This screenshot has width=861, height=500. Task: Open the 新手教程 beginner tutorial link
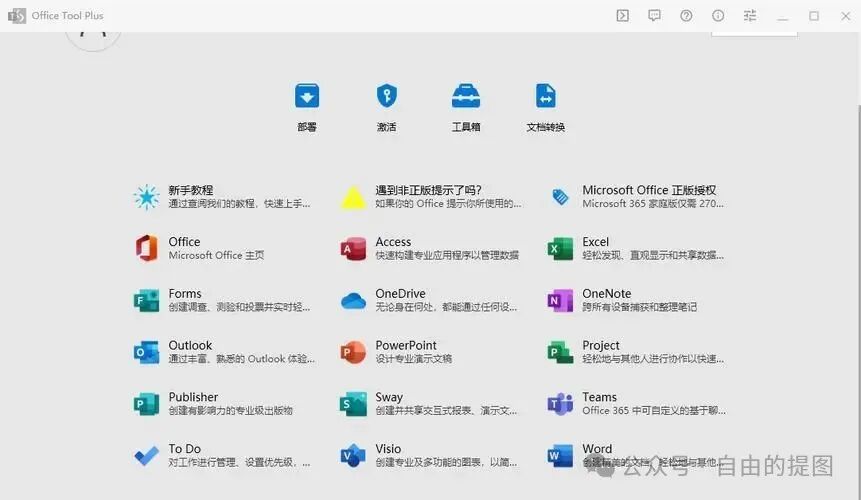pos(190,190)
